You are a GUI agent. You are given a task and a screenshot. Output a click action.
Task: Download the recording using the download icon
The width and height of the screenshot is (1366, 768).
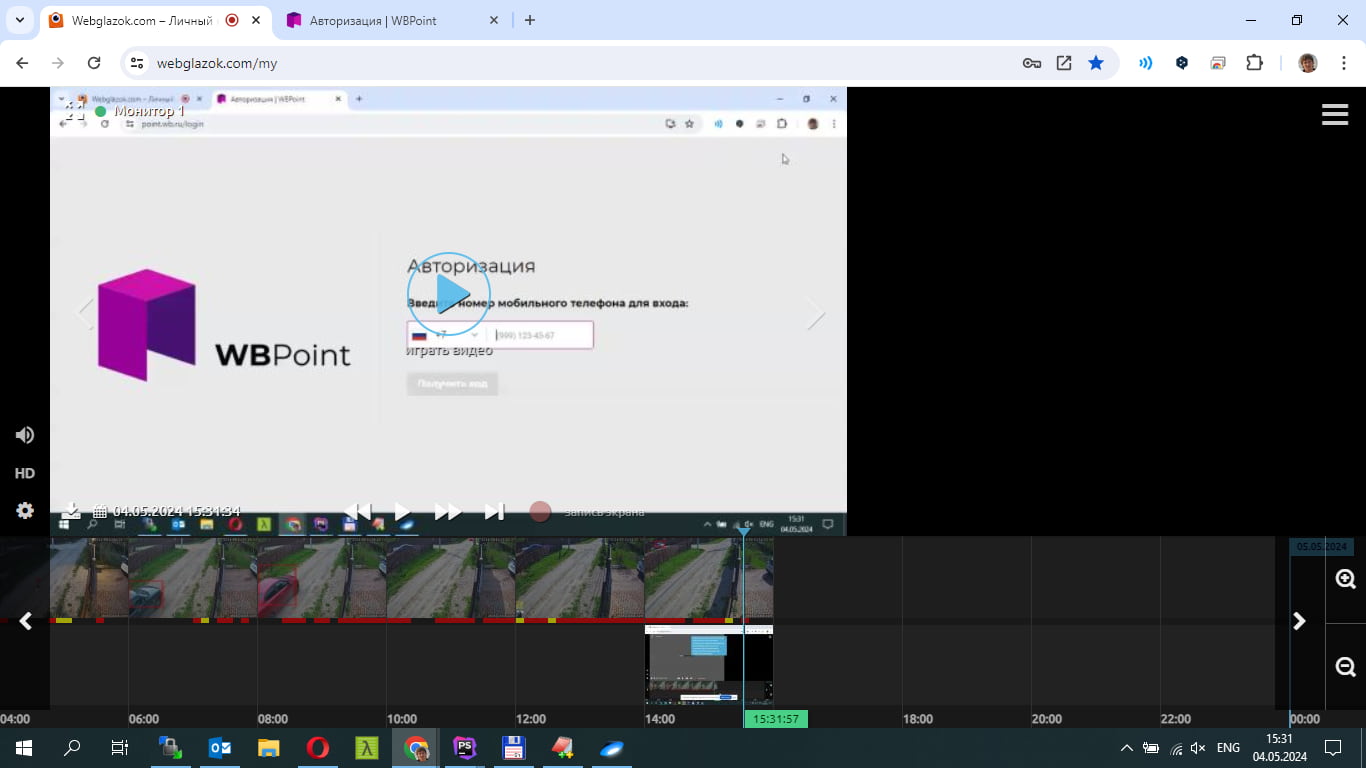click(72, 511)
